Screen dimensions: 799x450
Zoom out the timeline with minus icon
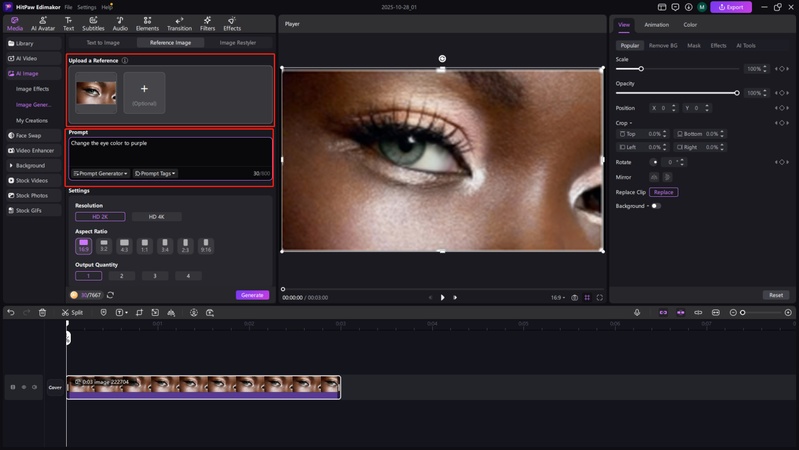pyautogui.click(x=733, y=312)
